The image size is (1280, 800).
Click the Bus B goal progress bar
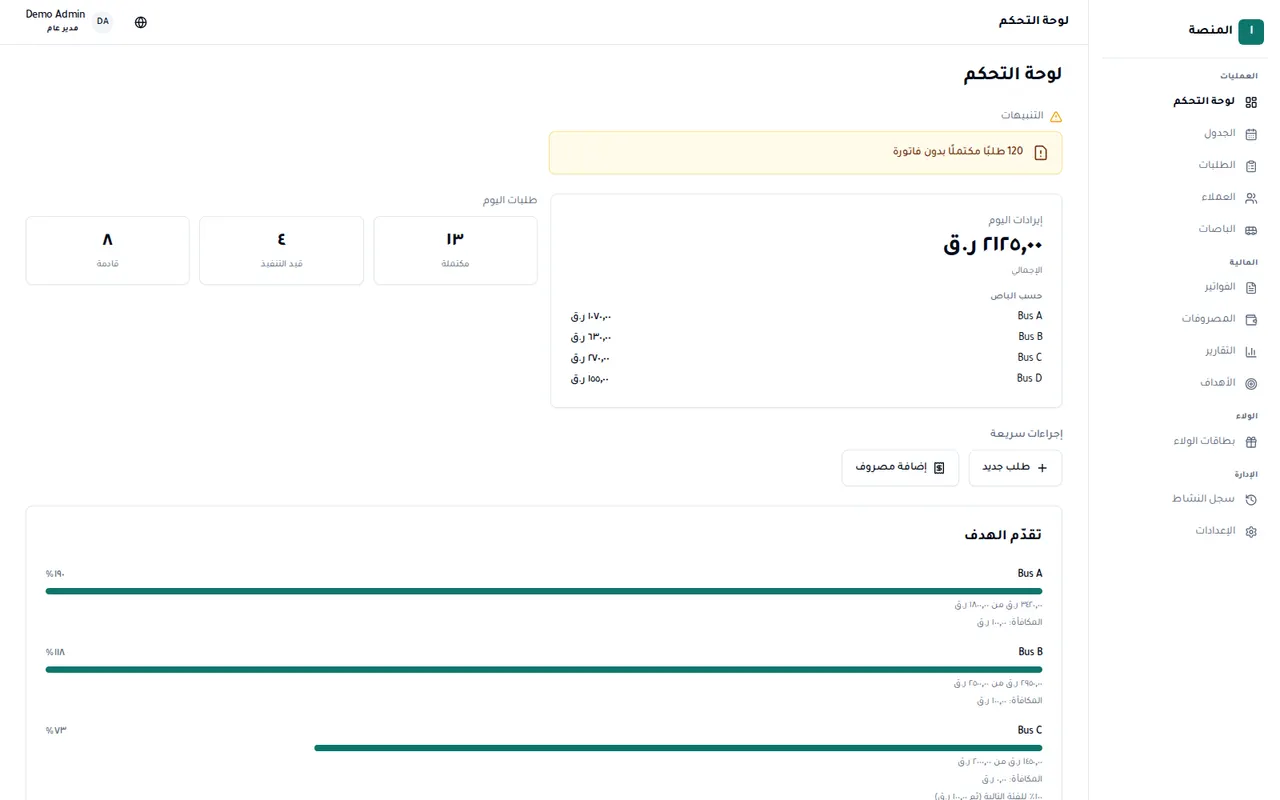pos(544,670)
